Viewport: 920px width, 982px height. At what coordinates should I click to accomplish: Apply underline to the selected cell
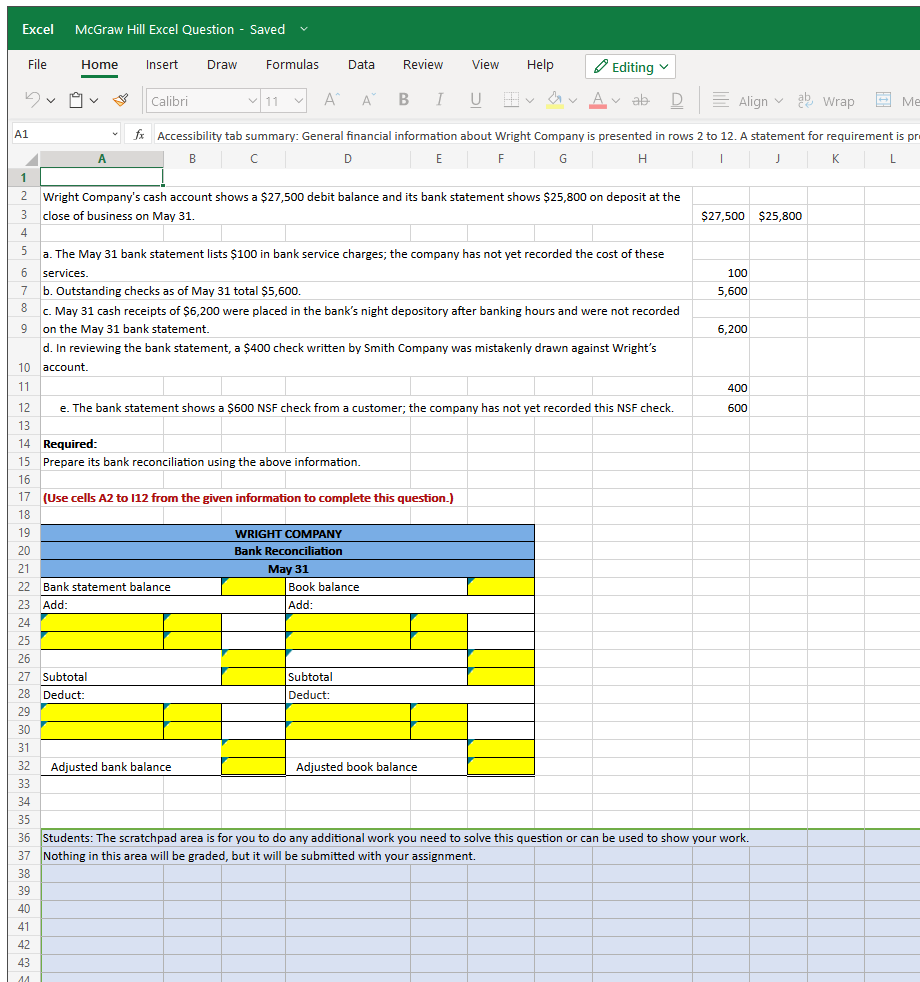coord(475,100)
